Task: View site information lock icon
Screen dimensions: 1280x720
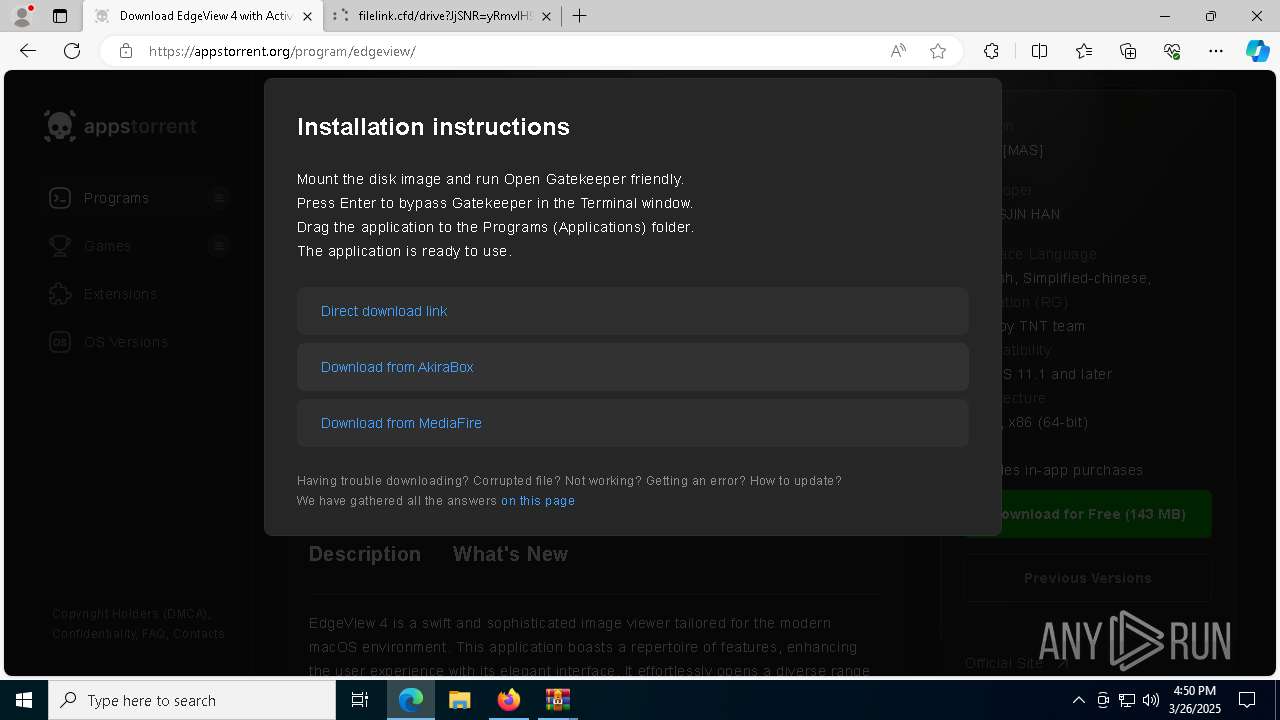Action: pos(126,51)
